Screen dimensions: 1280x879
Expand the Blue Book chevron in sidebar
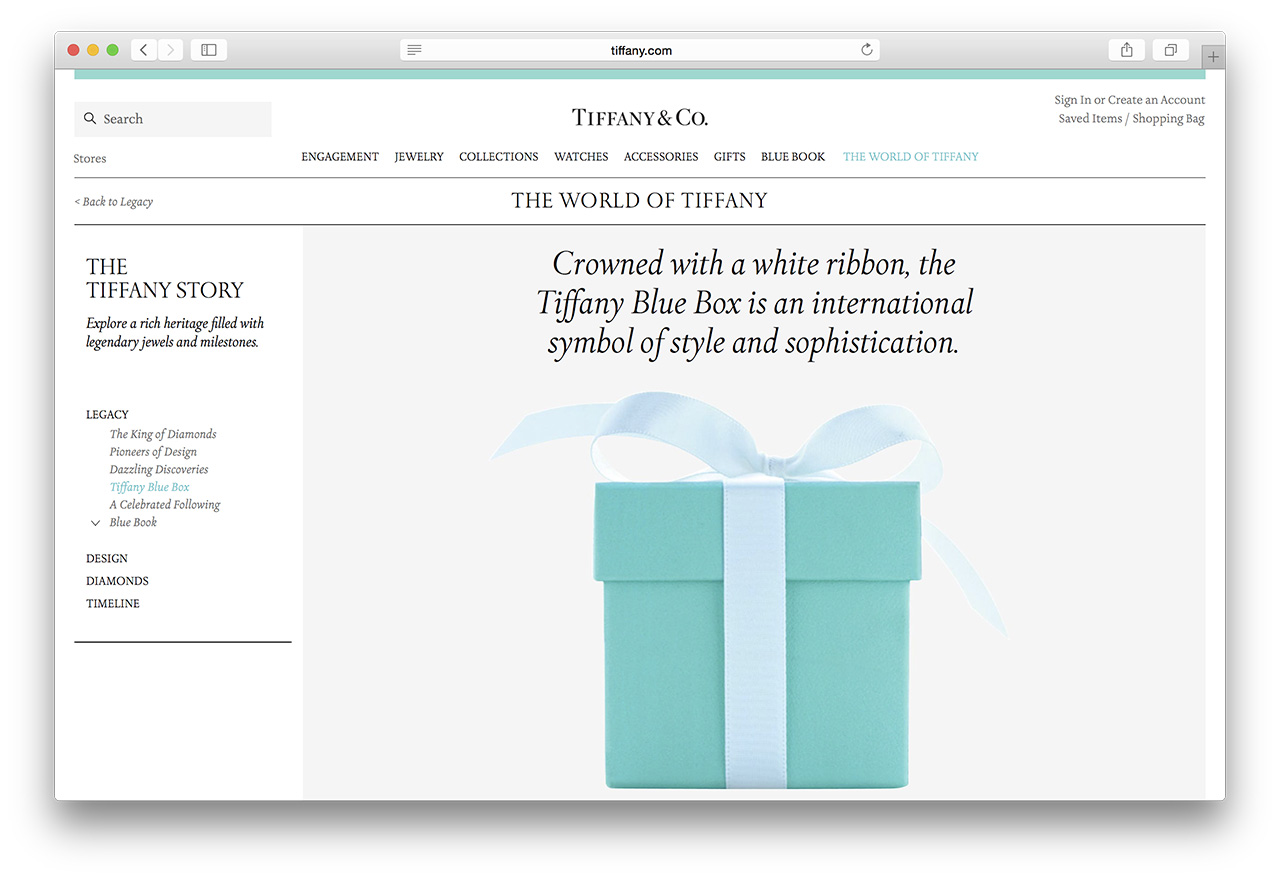point(95,523)
